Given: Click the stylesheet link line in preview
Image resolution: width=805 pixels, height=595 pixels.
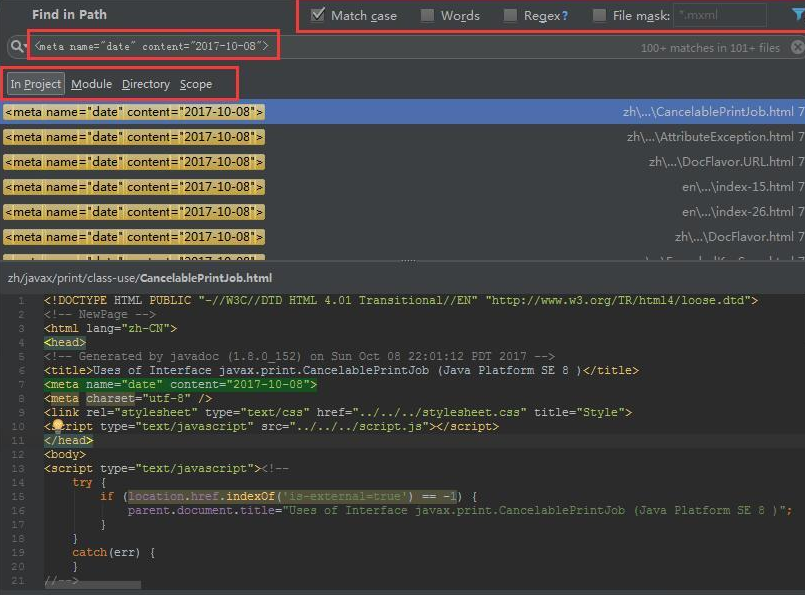Looking at the screenshot, I should [338, 412].
